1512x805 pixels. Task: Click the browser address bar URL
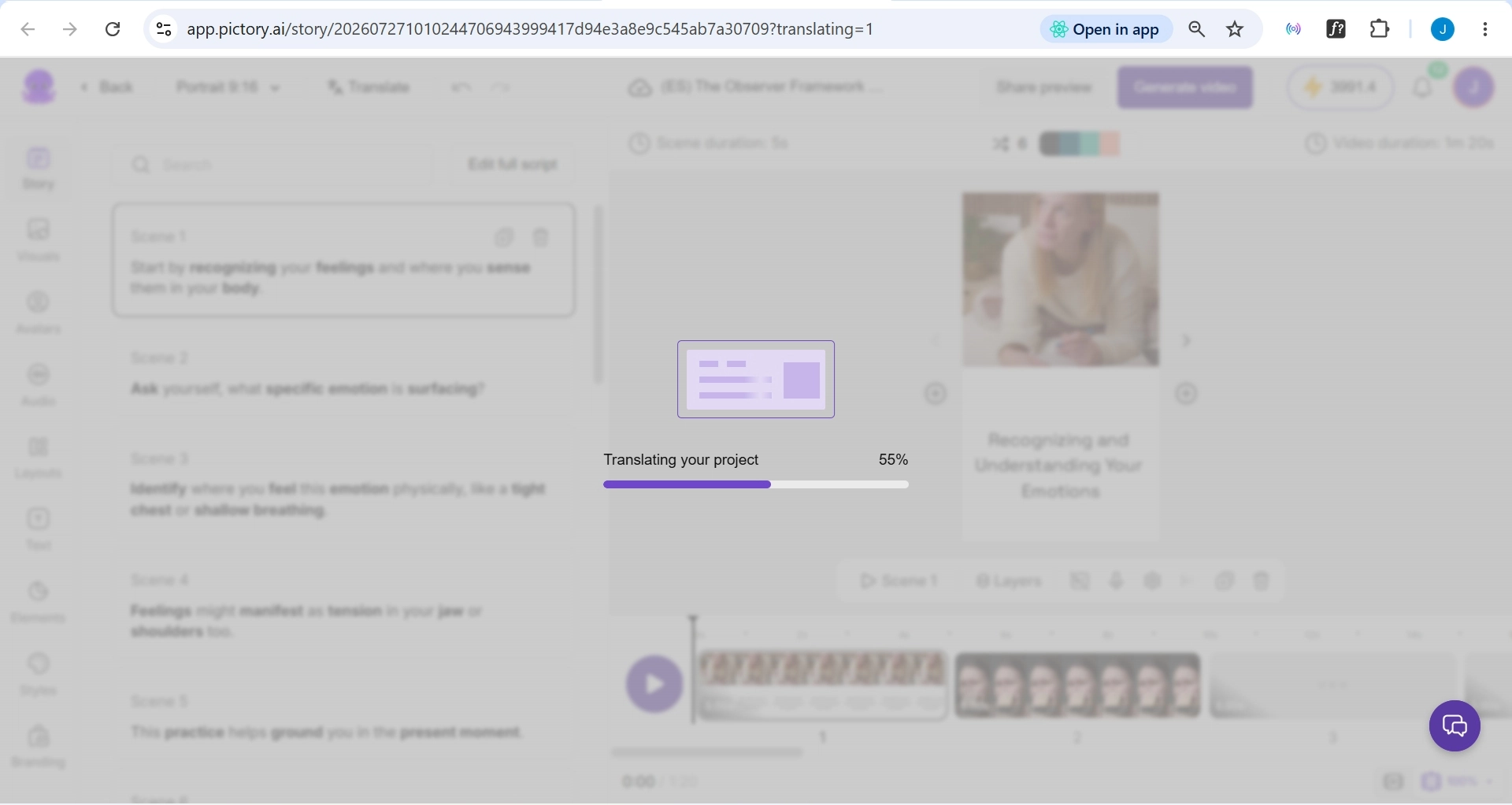pos(530,29)
